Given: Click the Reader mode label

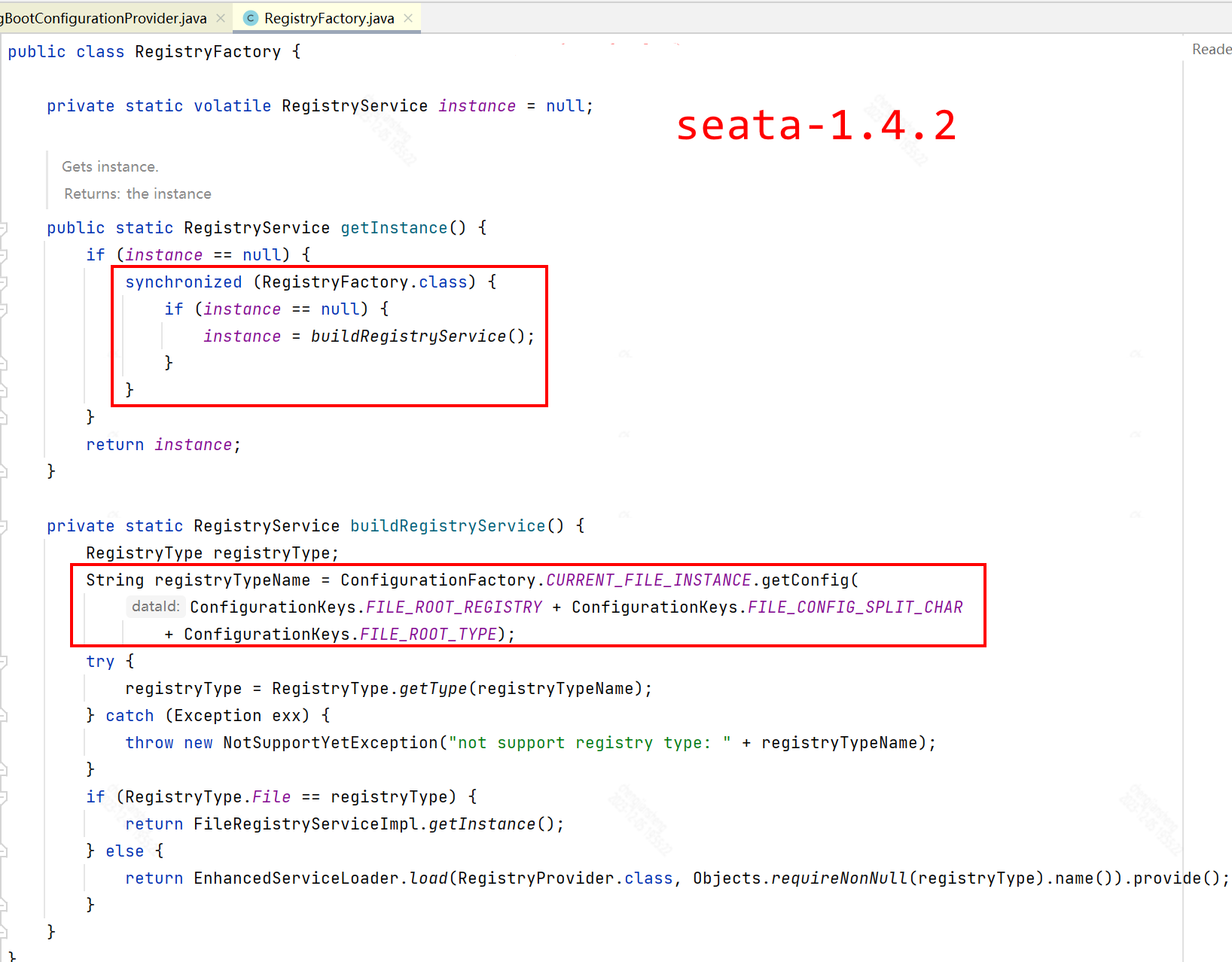Looking at the screenshot, I should 1212,49.
